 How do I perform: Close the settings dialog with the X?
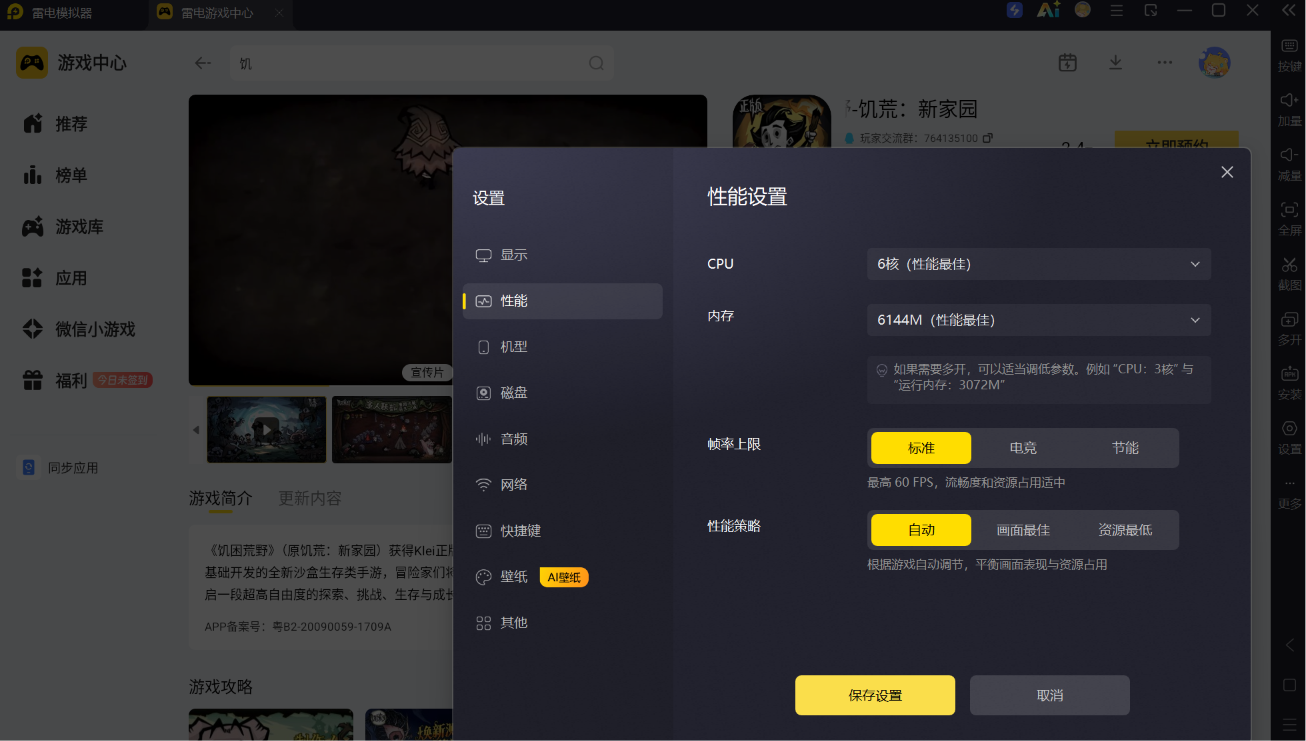[1227, 172]
